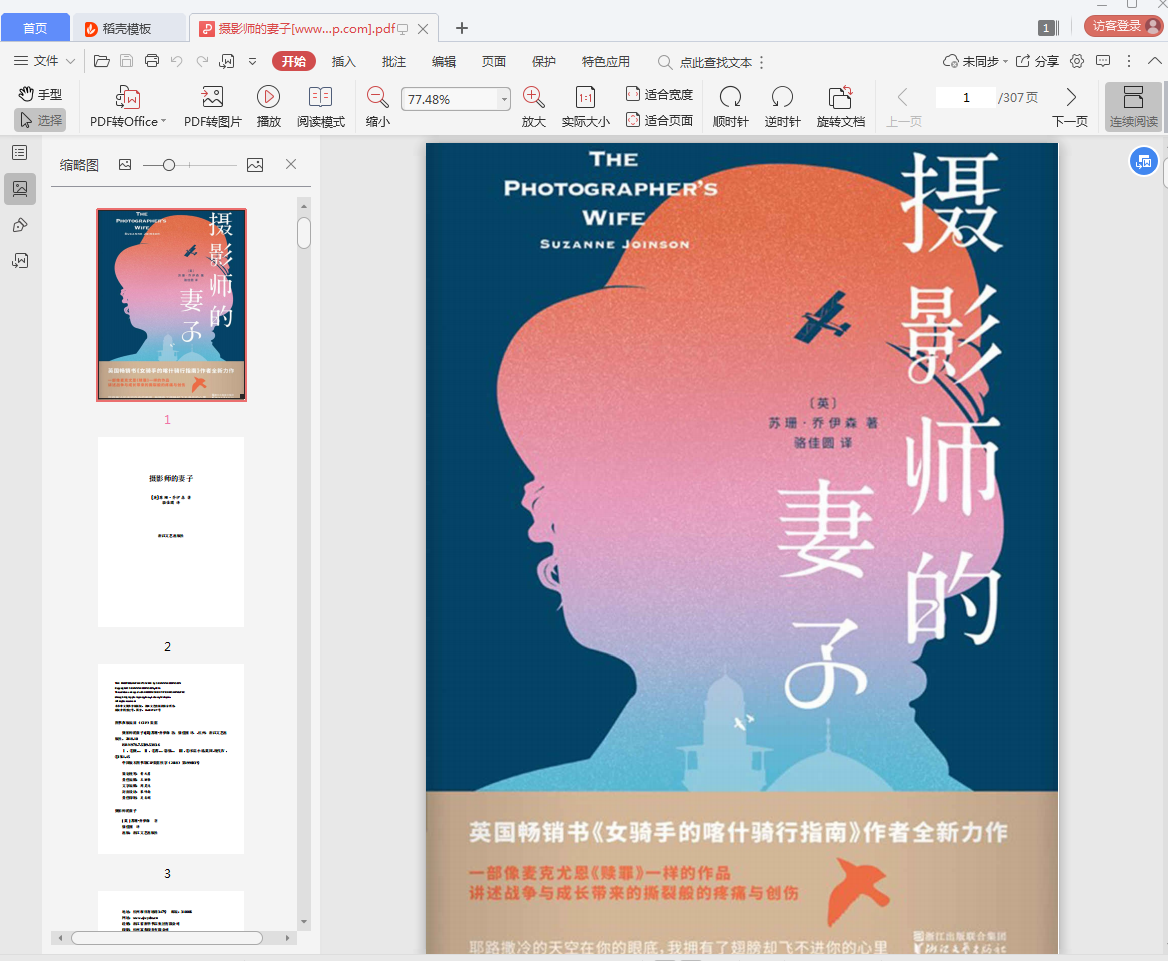The image size is (1168, 961).
Task: Redo last action
Action: point(202,61)
